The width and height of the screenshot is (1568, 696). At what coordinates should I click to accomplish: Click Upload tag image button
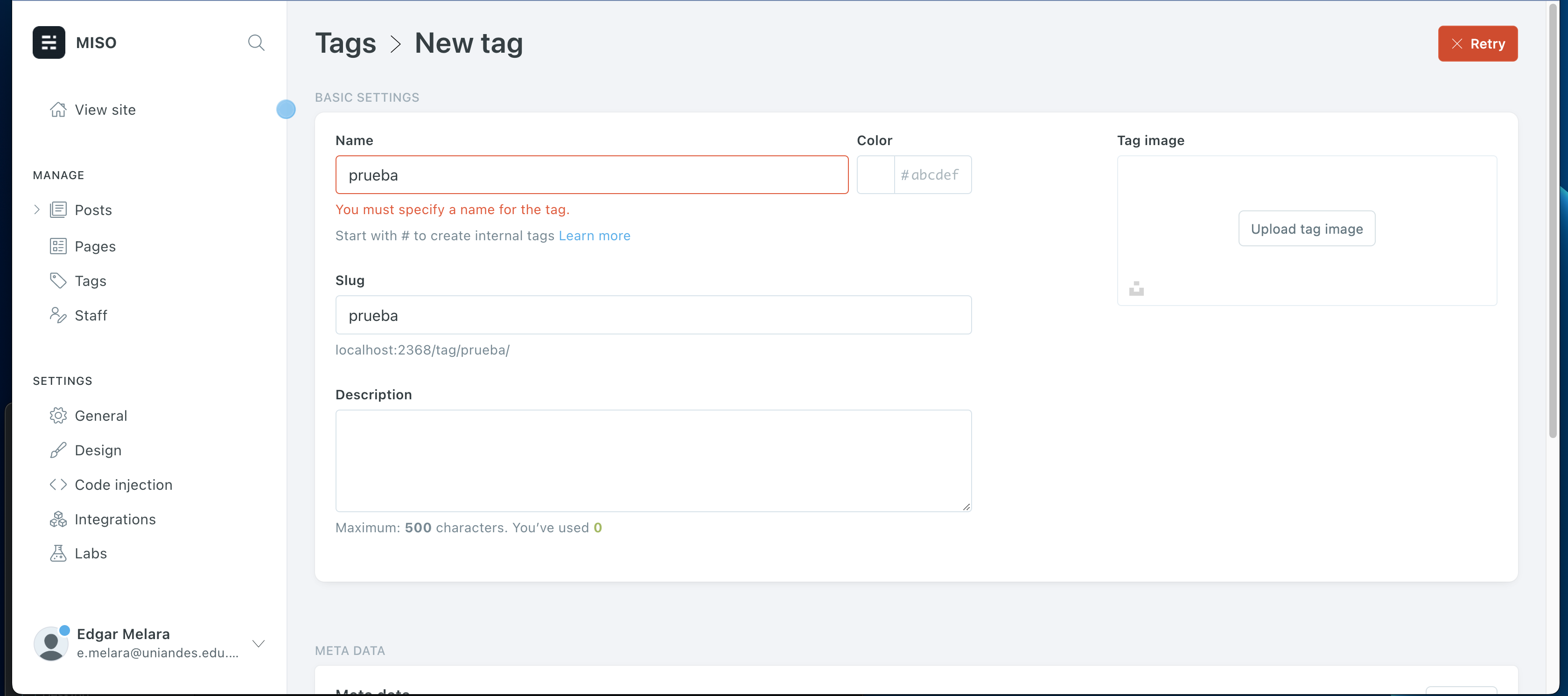click(1306, 229)
